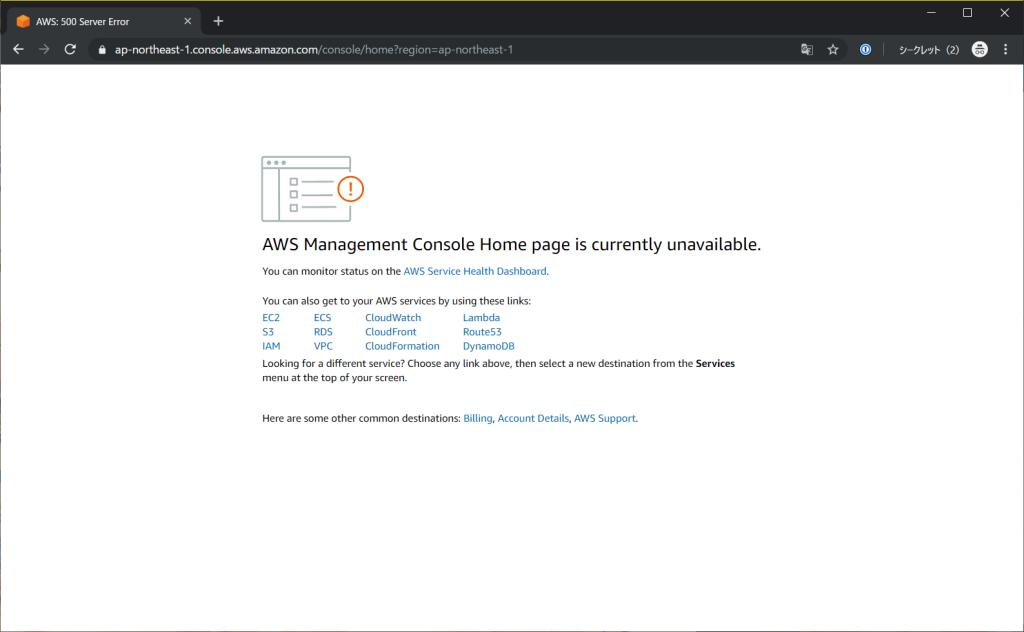Open the Billing link
1024x632 pixels.
tap(477, 418)
